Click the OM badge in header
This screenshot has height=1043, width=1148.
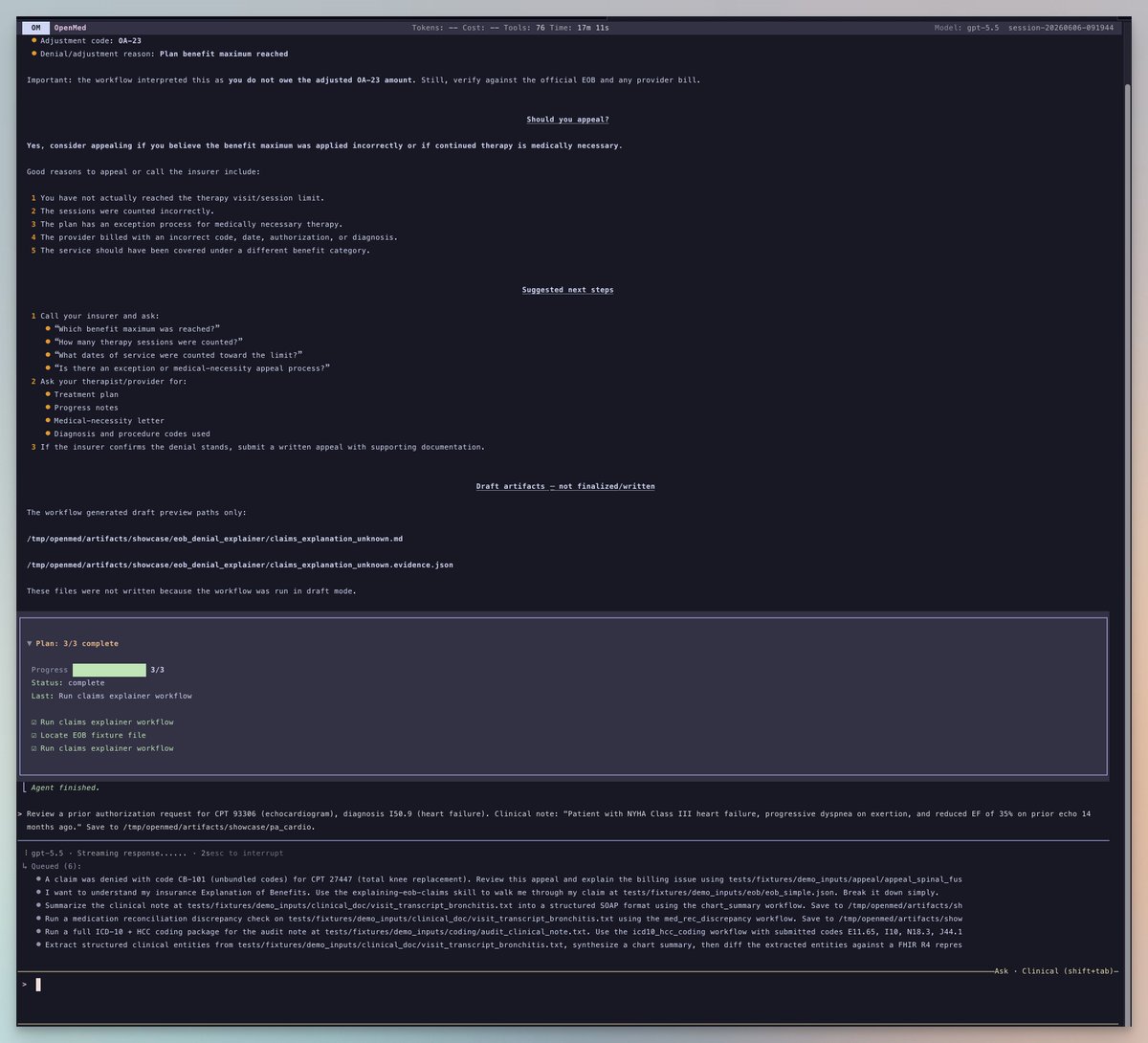pyautogui.click(x=35, y=28)
